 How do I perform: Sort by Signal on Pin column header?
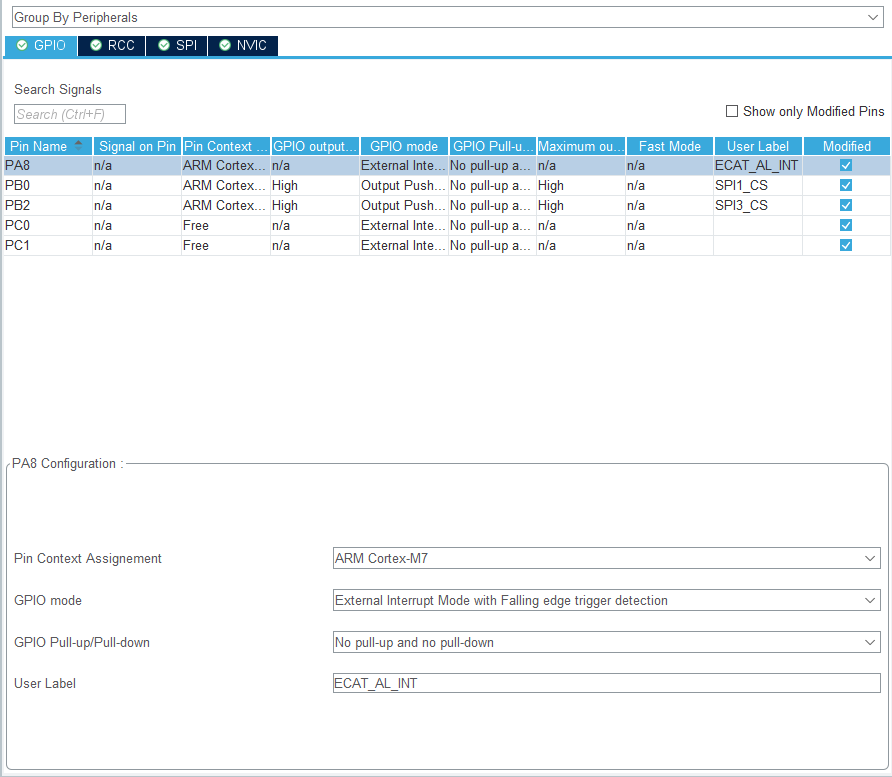tap(137, 146)
